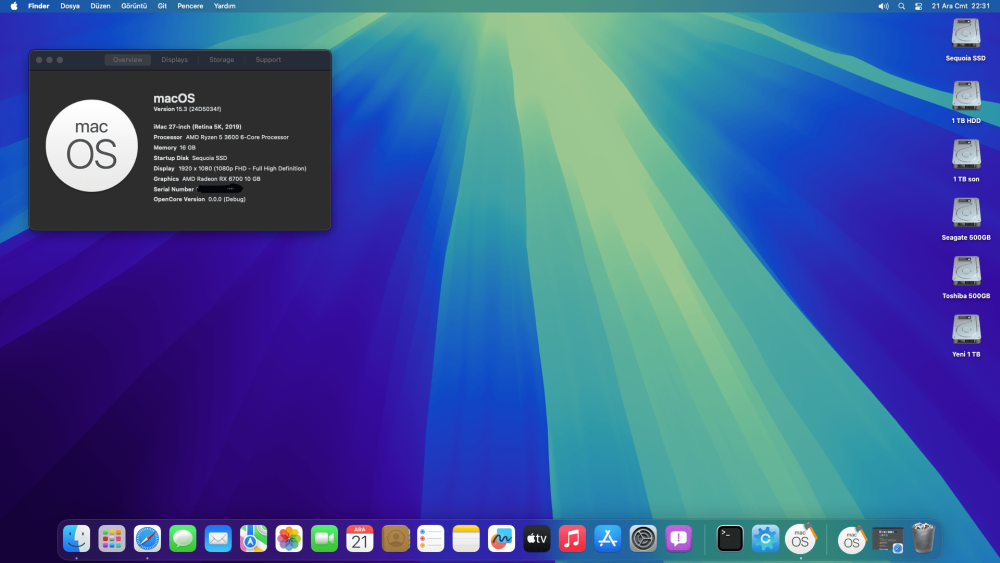Screen dimensions: 1000x563
Task: Open the minimized window thumbnail in Dock
Action: (x=888, y=539)
